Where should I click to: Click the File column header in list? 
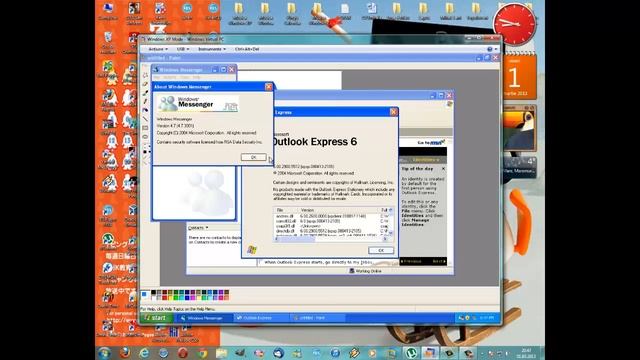[287, 210]
